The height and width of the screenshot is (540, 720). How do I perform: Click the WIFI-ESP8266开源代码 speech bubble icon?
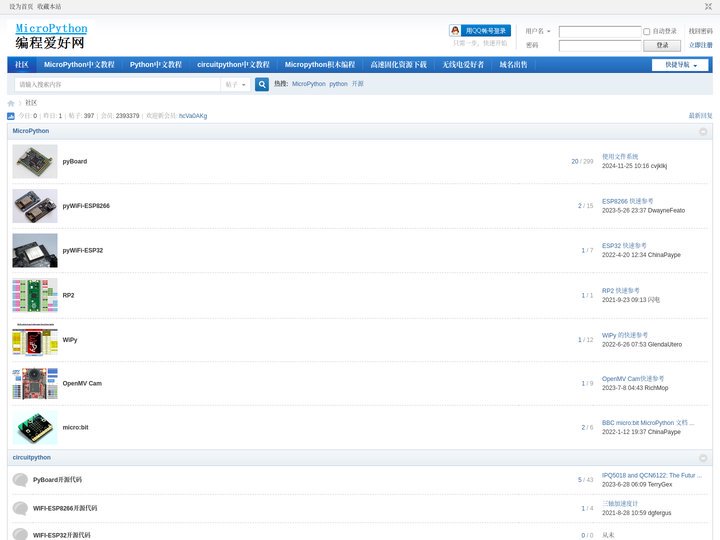(x=20, y=508)
